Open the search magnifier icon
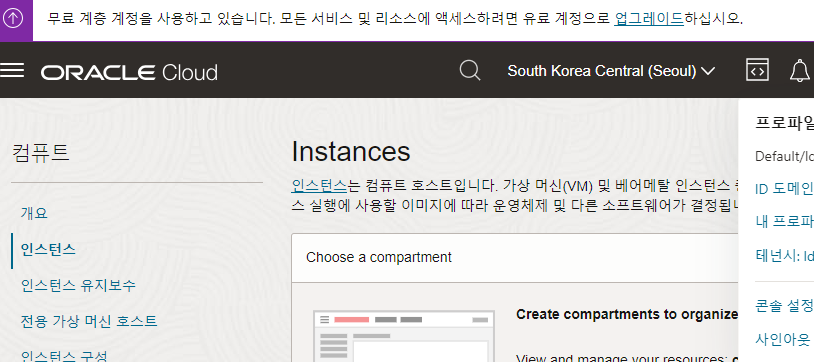Screen dimensions: 814x362 click(470, 70)
